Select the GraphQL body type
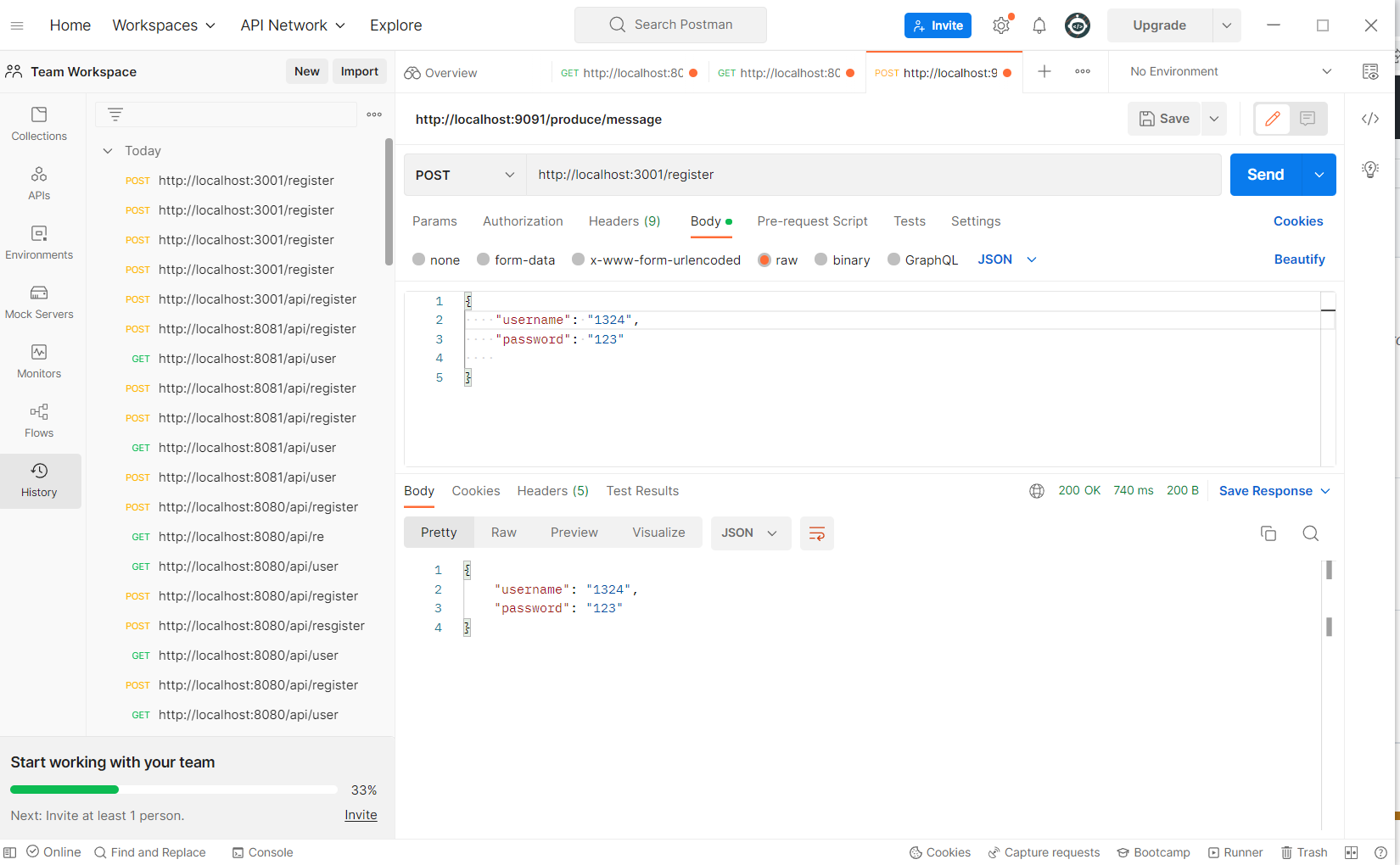The width and height of the screenshot is (1400, 865). point(922,259)
